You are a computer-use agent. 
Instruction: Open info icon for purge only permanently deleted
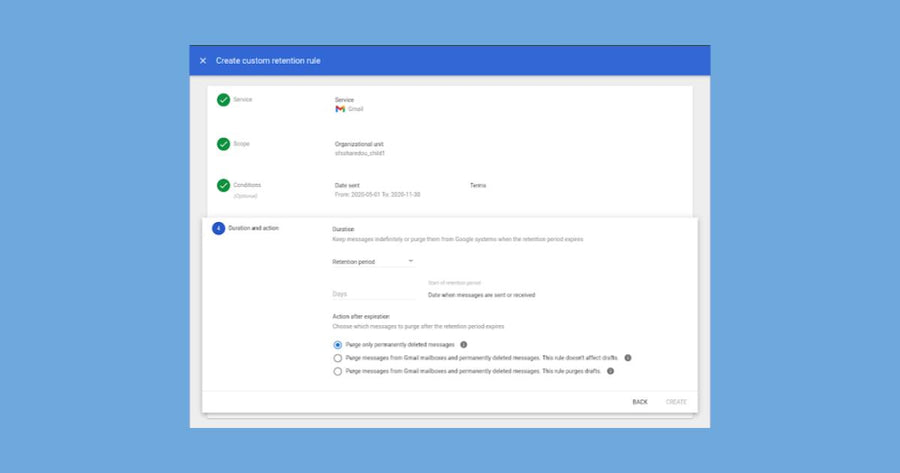[x=464, y=344]
